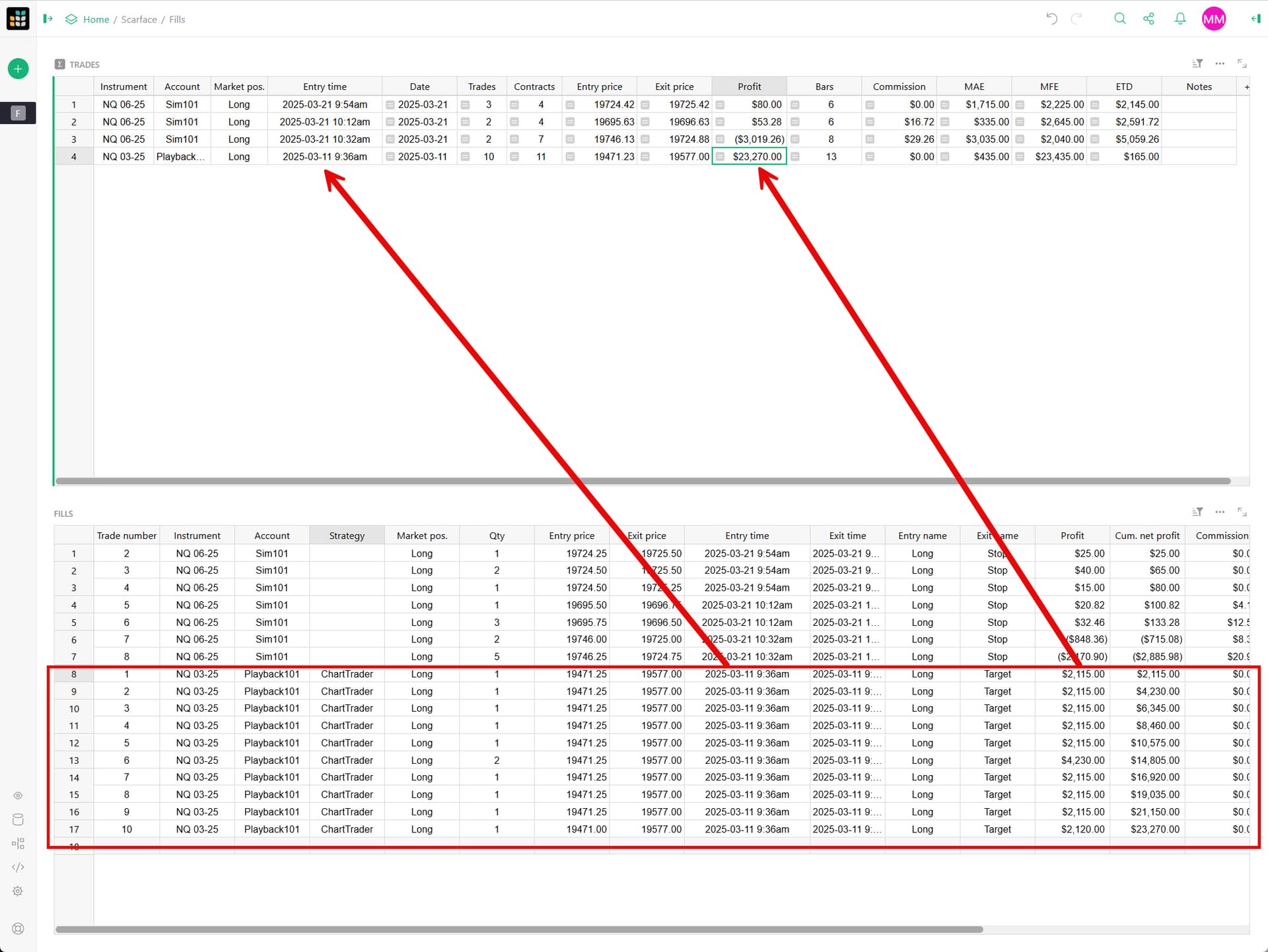1268x952 pixels.
Task: Click the 2025-03-11 date cell in TRADES
Action: [419, 156]
